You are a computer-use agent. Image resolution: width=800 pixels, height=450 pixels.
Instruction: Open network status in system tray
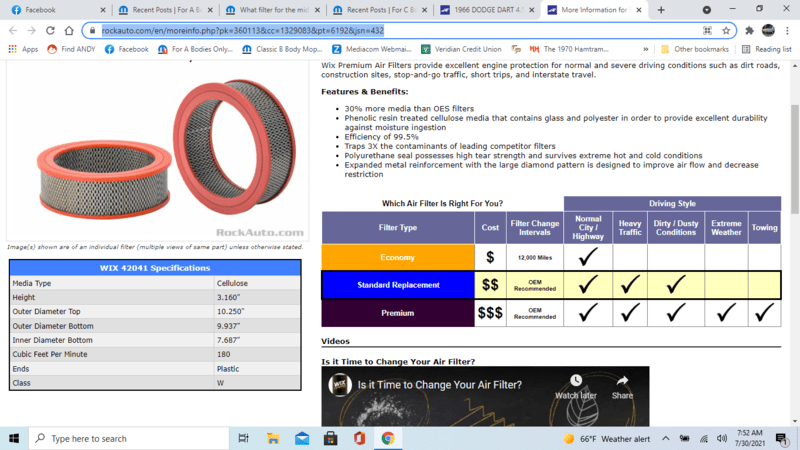pyautogui.click(x=704, y=439)
